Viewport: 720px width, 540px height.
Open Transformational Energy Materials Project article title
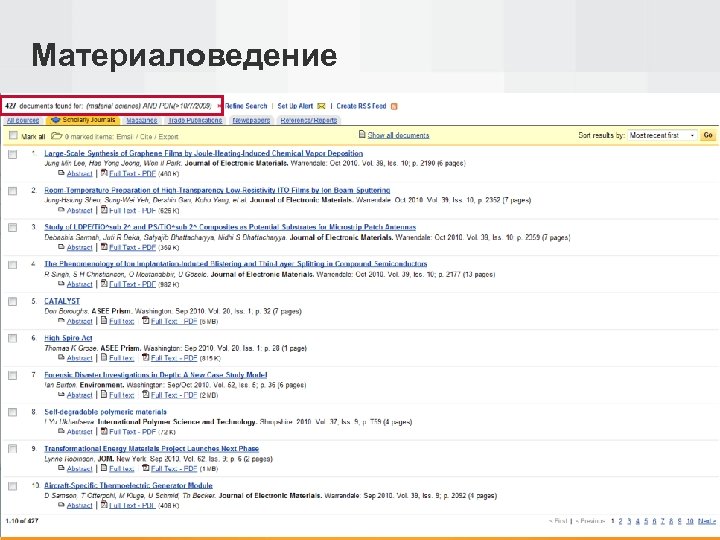coord(152,449)
